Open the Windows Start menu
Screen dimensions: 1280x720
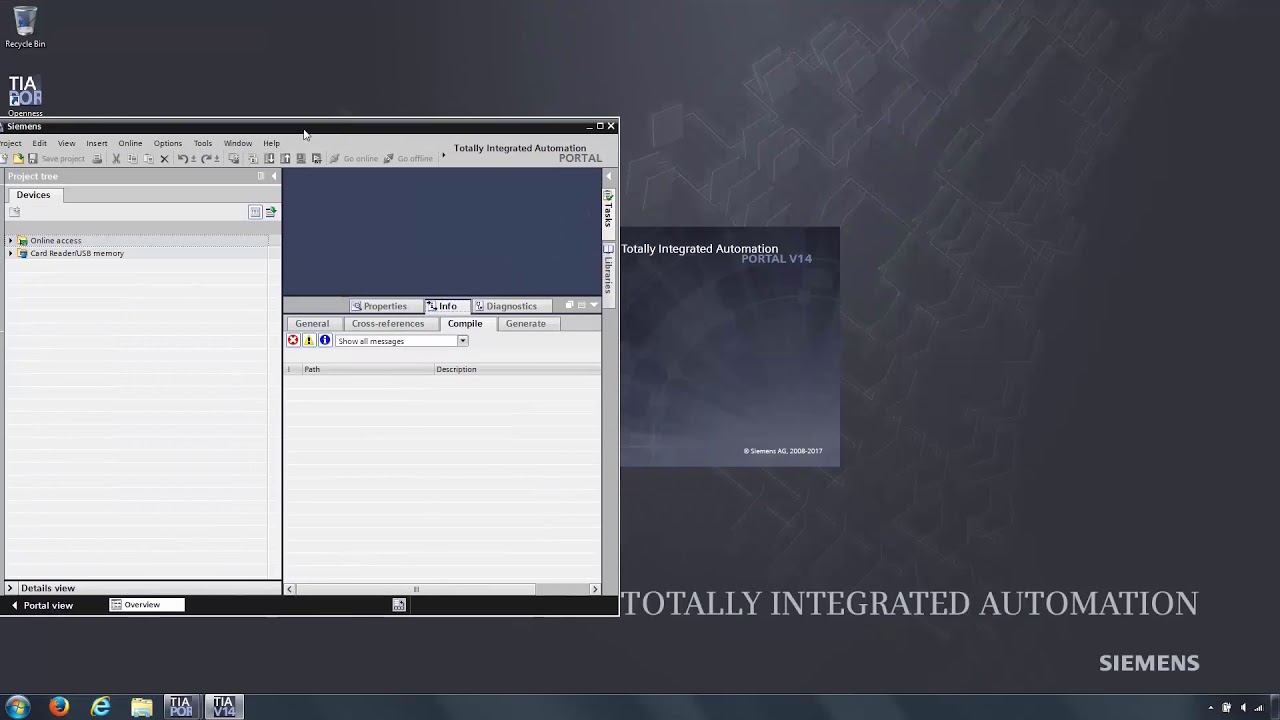pyautogui.click(x=17, y=707)
